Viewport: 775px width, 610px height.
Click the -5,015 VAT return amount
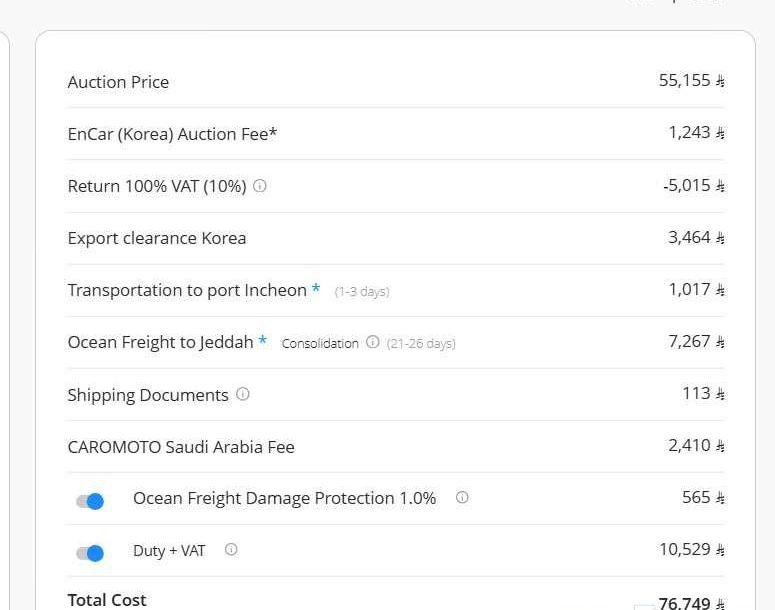[687, 185]
